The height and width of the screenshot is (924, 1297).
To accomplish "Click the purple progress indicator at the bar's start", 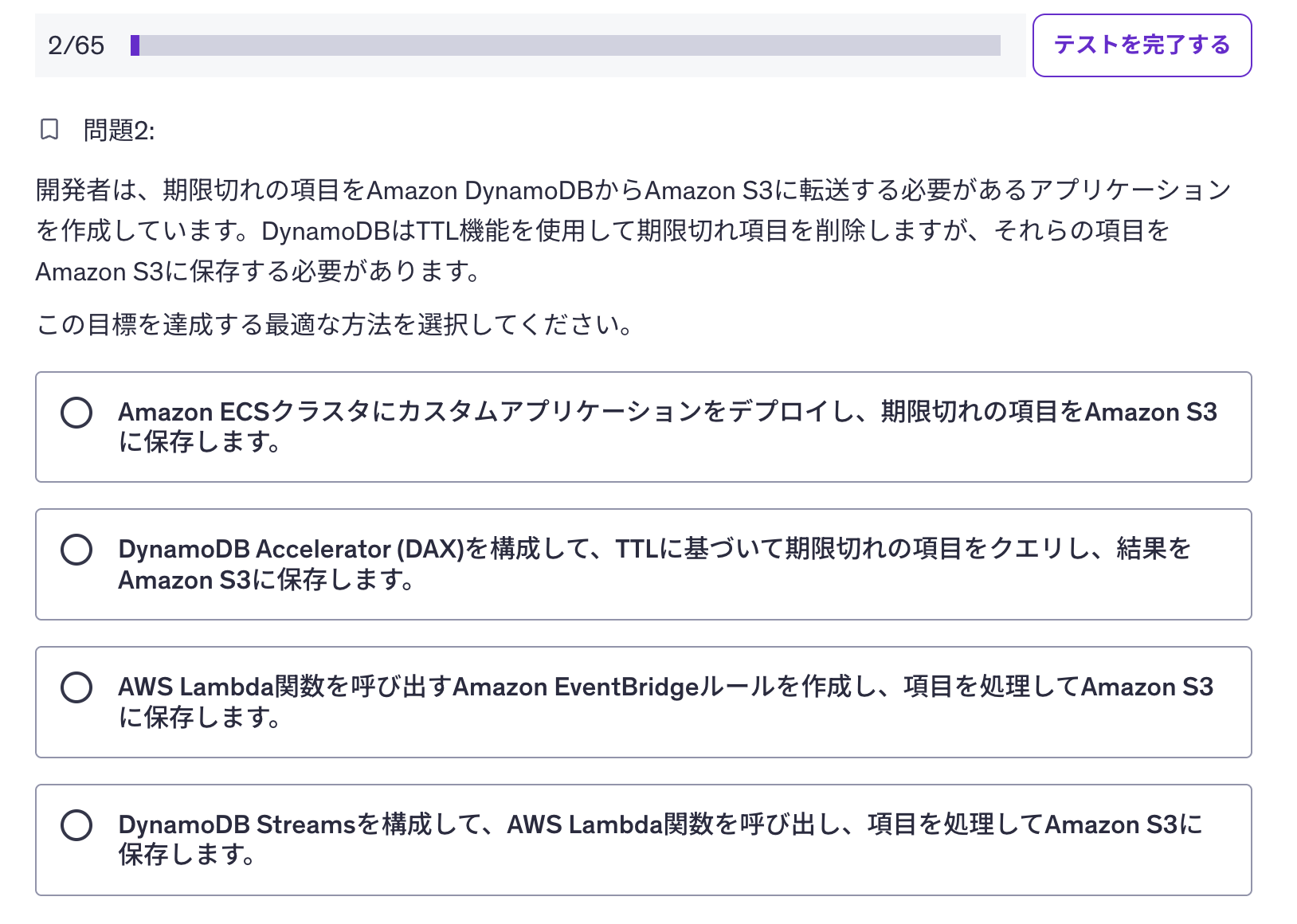I will [x=135, y=45].
